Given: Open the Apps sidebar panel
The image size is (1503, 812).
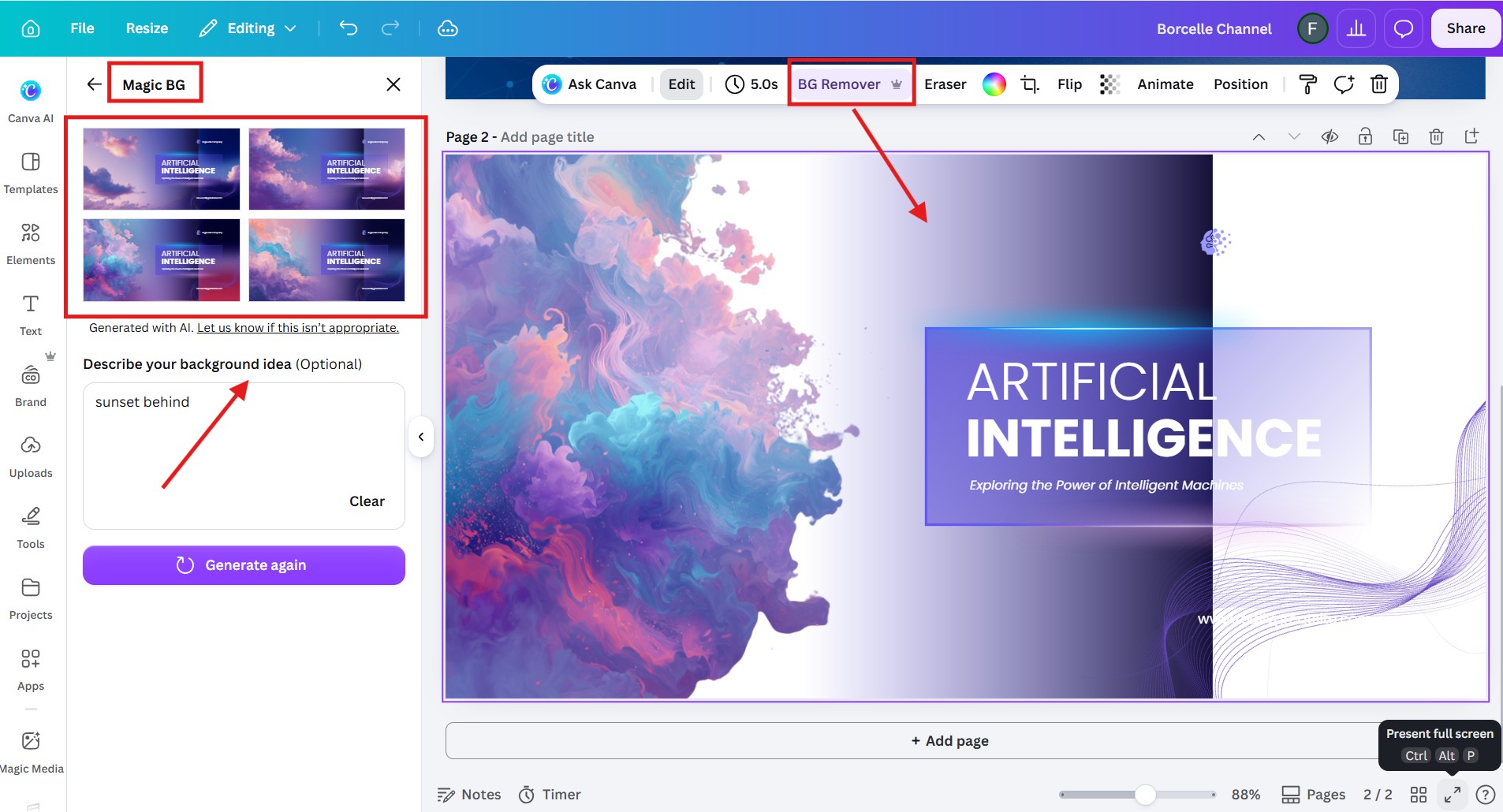Looking at the screenshot, I should coord(31,669).
